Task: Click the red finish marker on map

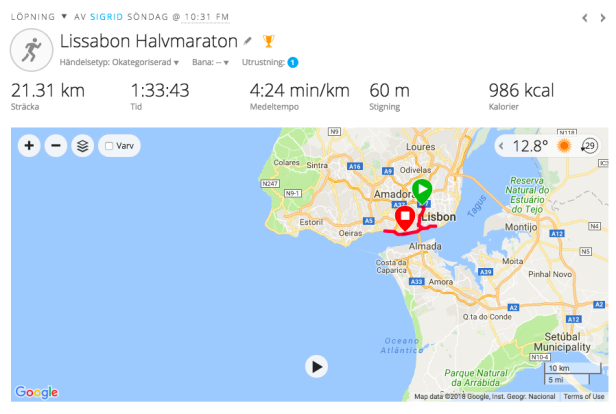Action: [405, 218]
